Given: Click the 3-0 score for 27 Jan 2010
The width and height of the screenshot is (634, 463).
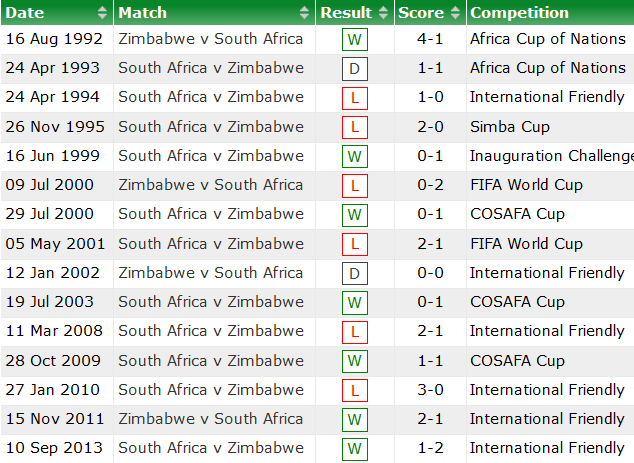Looking at the screenshot, I should pos(431,390).
